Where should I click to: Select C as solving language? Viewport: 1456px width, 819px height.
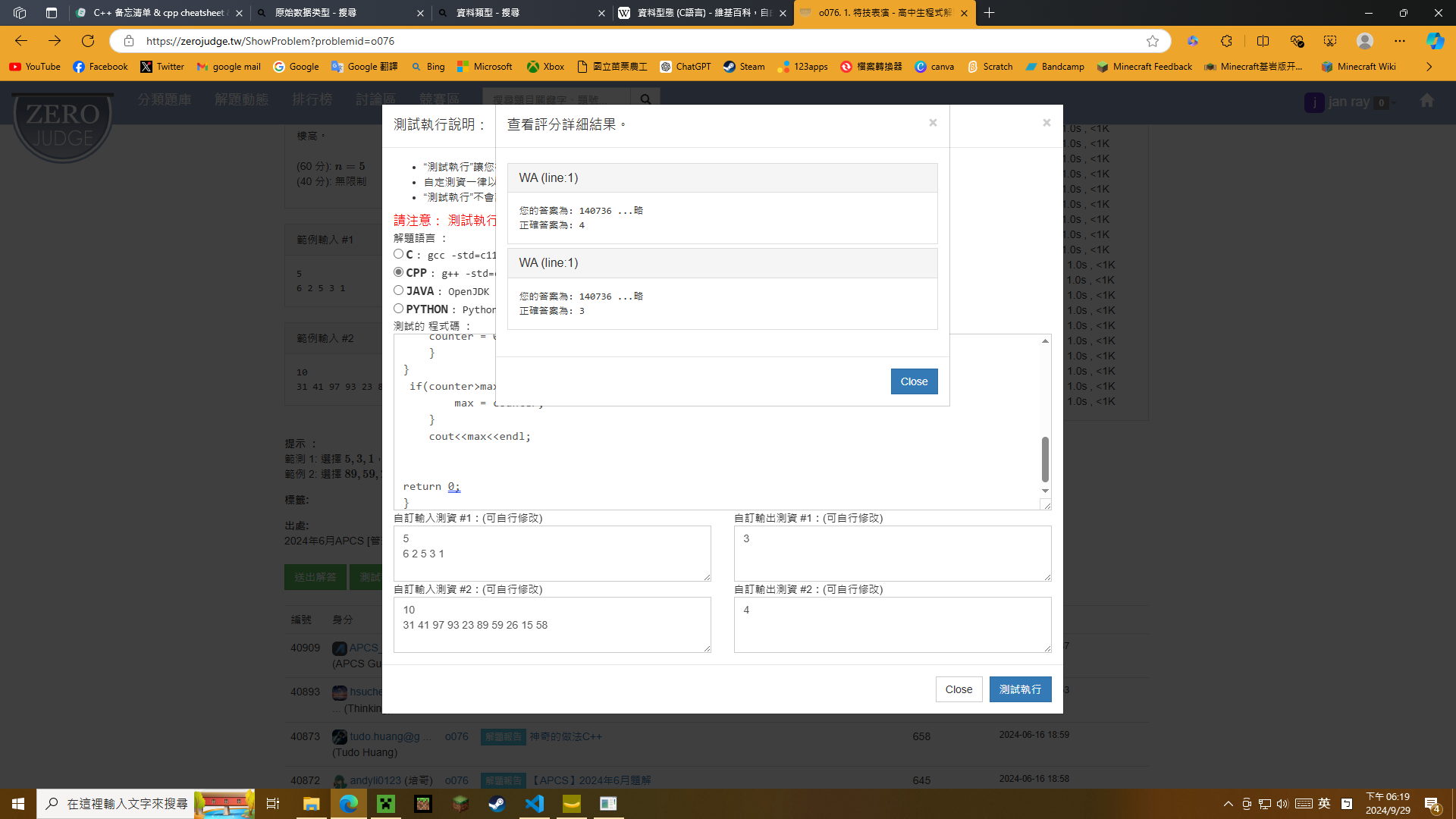(398, 254)
